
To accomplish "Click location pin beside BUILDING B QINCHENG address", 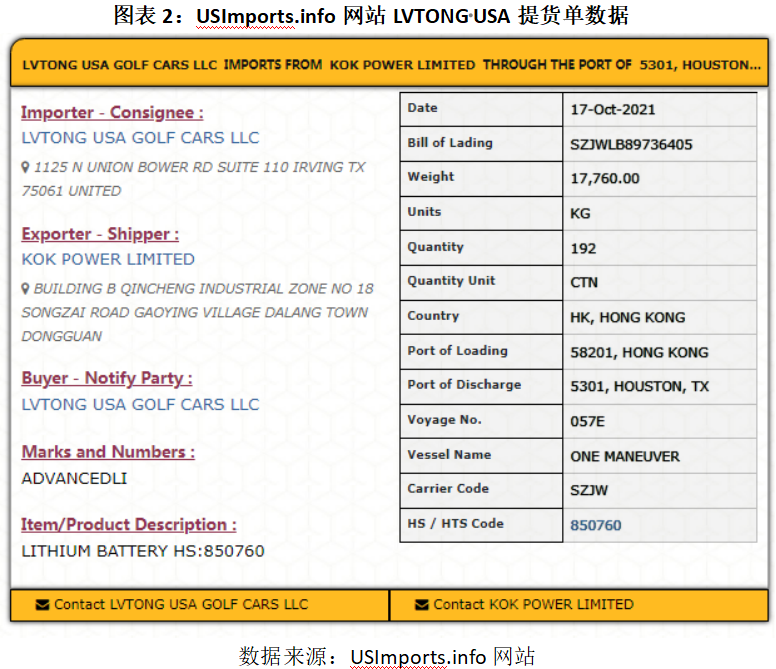I will 25,288.
